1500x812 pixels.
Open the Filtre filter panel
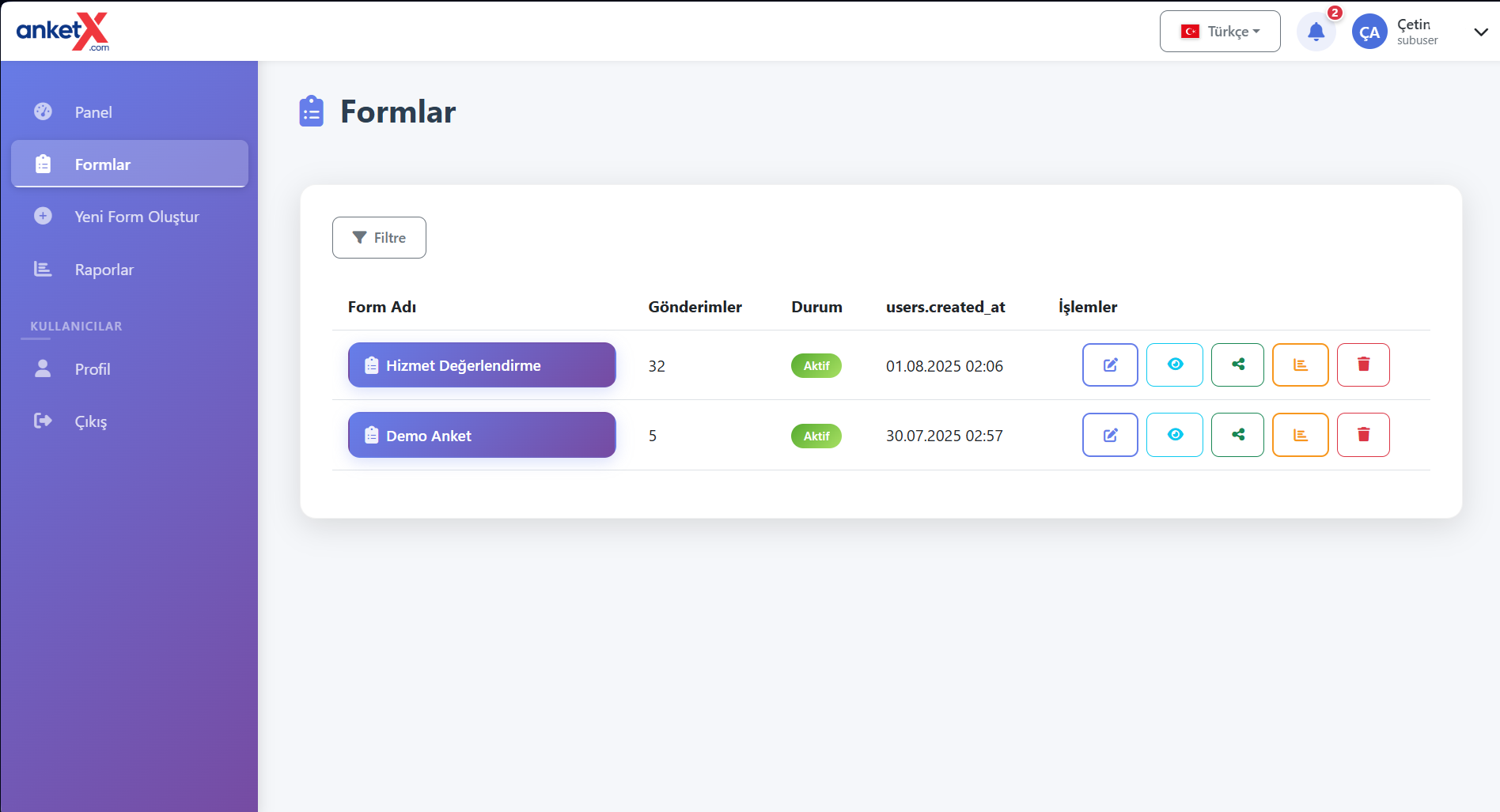(x=379, y=237)
